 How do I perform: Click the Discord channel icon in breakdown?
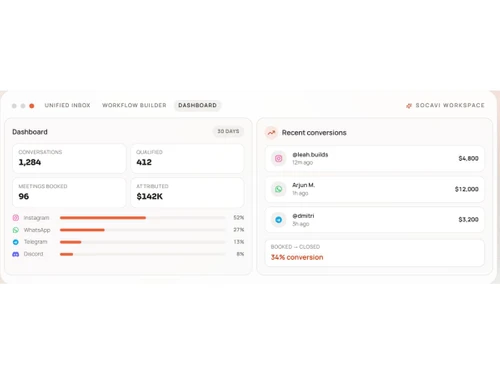16,254
